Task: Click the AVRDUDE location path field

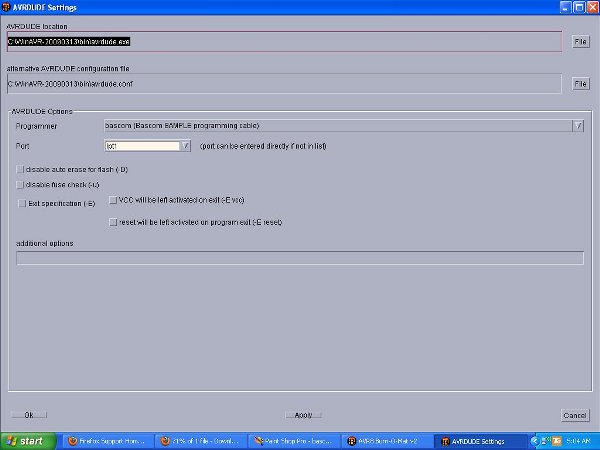Action: tap(284, 41)
